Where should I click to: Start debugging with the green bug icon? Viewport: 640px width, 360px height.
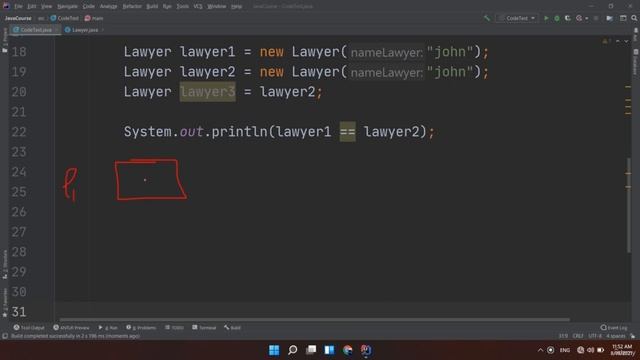point(557,18)
